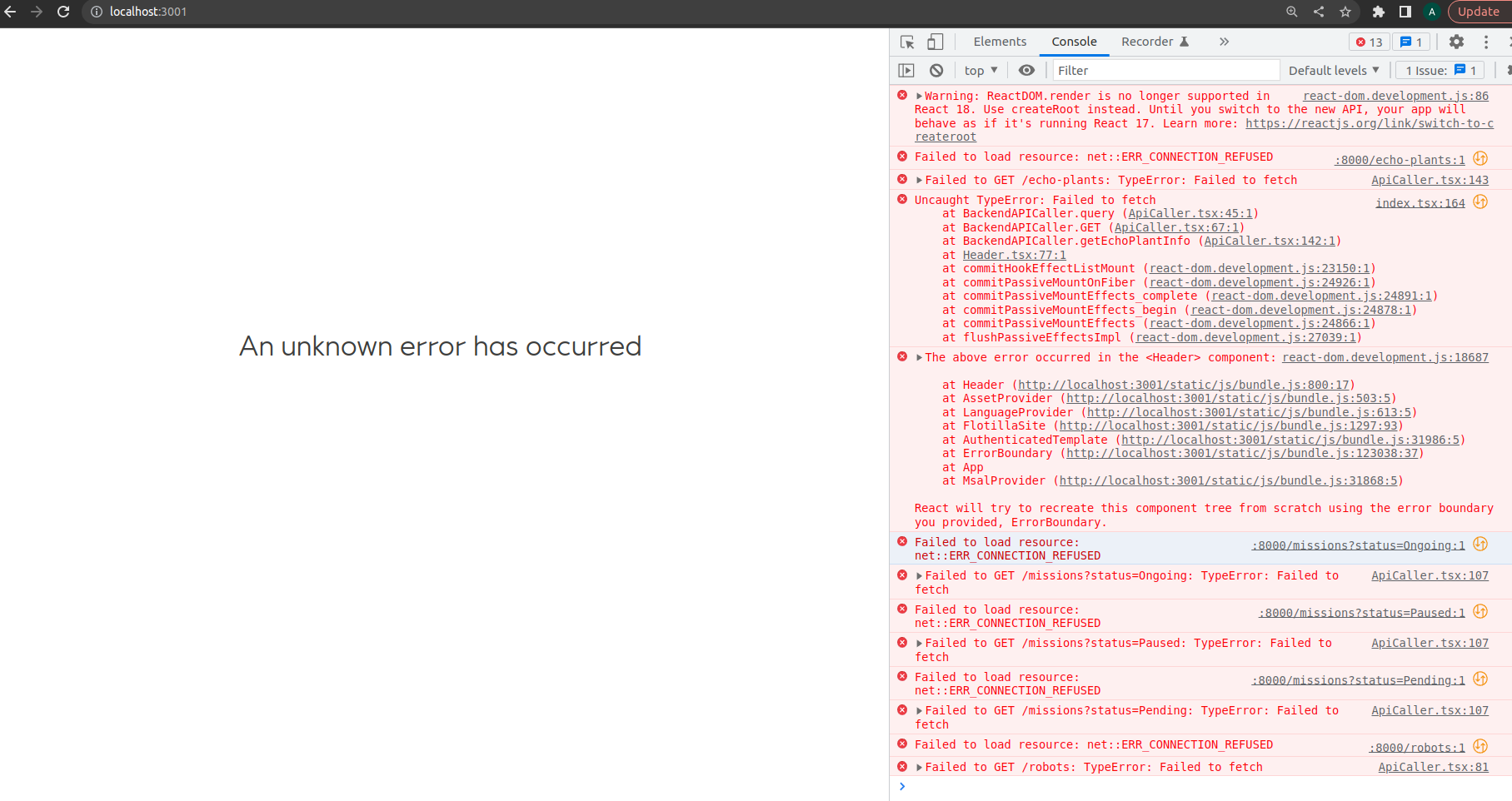The width and height of the screenshot is (1512, 801).
Task: Switch to the Console tab
Action: click(1074, 42)
